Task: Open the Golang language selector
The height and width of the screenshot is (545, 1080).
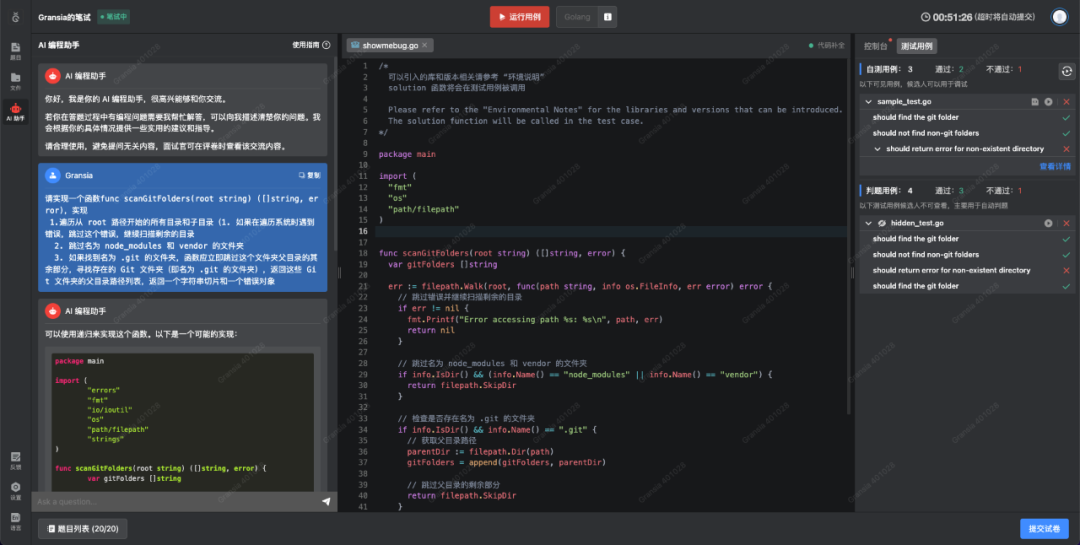Action: pos(577,17)
